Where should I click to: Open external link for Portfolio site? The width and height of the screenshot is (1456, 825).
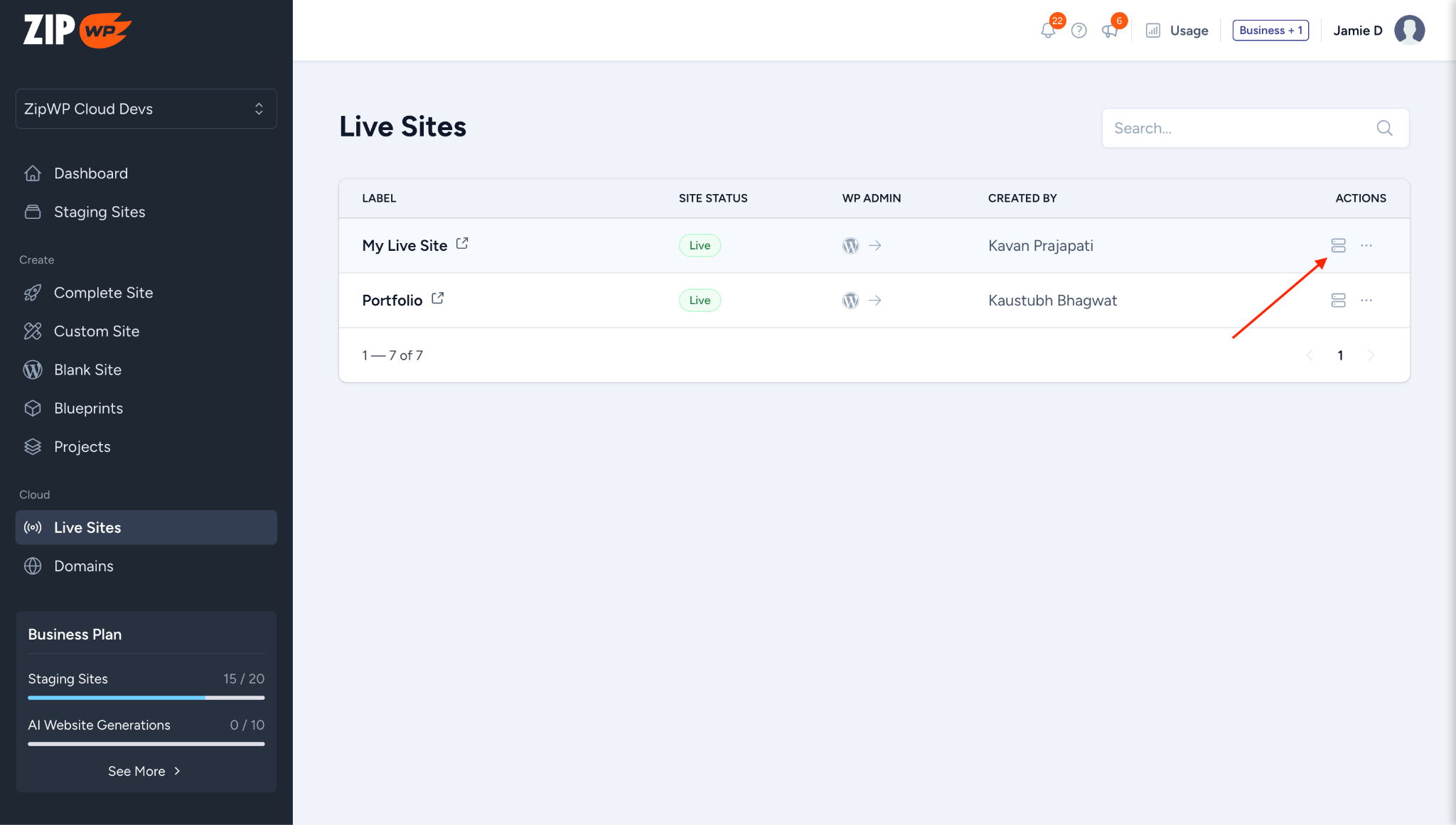pyautogui.click(x=437, y=298)
